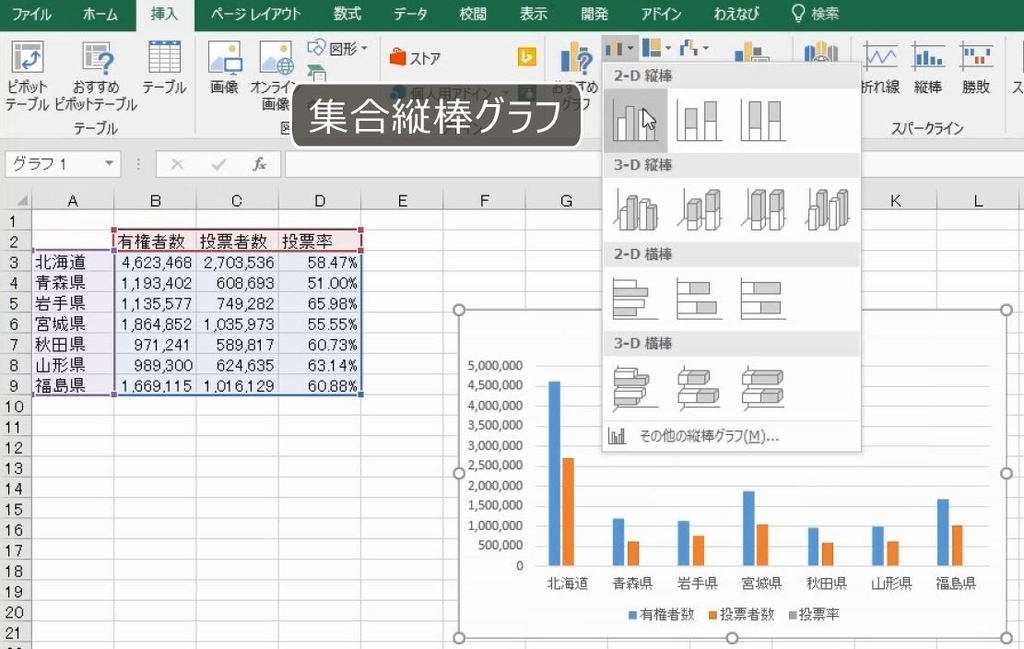Select the 2-D 100% stacked bar chart
The height and width of the screenshot is (649, 1024).
click(x=763, y=299)
